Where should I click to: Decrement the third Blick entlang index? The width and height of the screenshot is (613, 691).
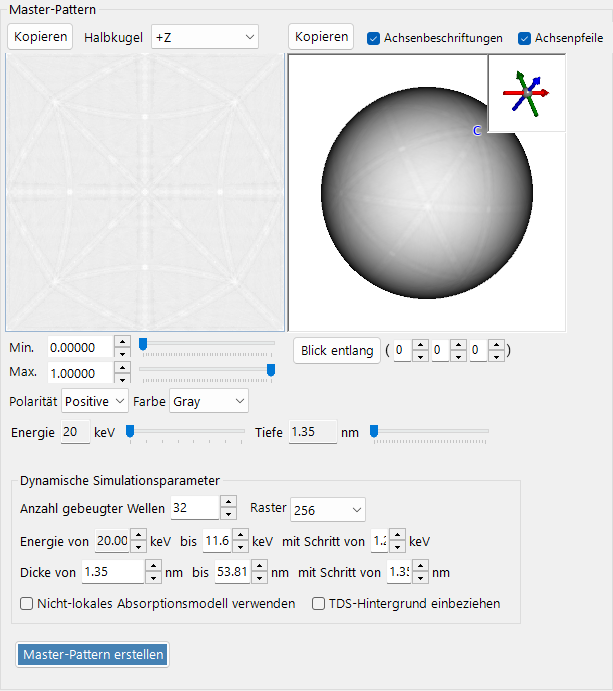point(497,356)
